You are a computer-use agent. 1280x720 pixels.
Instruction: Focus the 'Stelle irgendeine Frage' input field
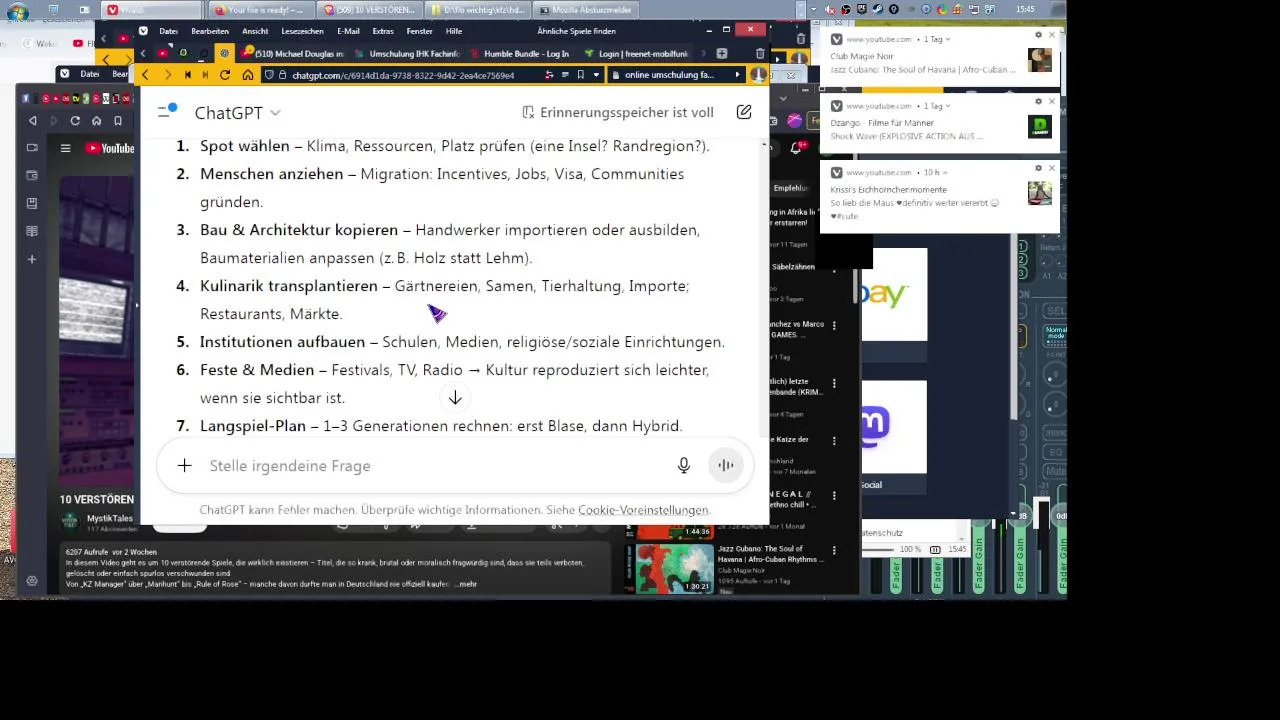coord(435,466)
